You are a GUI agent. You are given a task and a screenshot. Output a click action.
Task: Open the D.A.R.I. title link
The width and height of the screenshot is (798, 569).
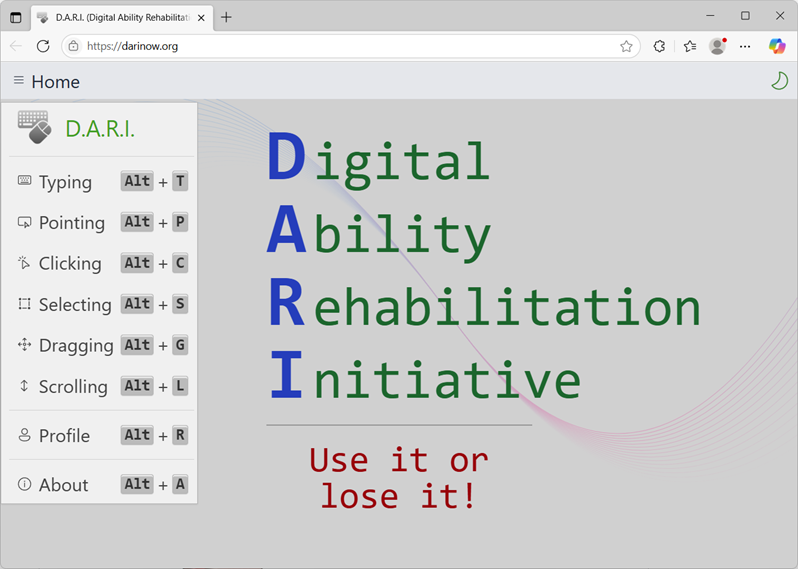pos(100,129)
